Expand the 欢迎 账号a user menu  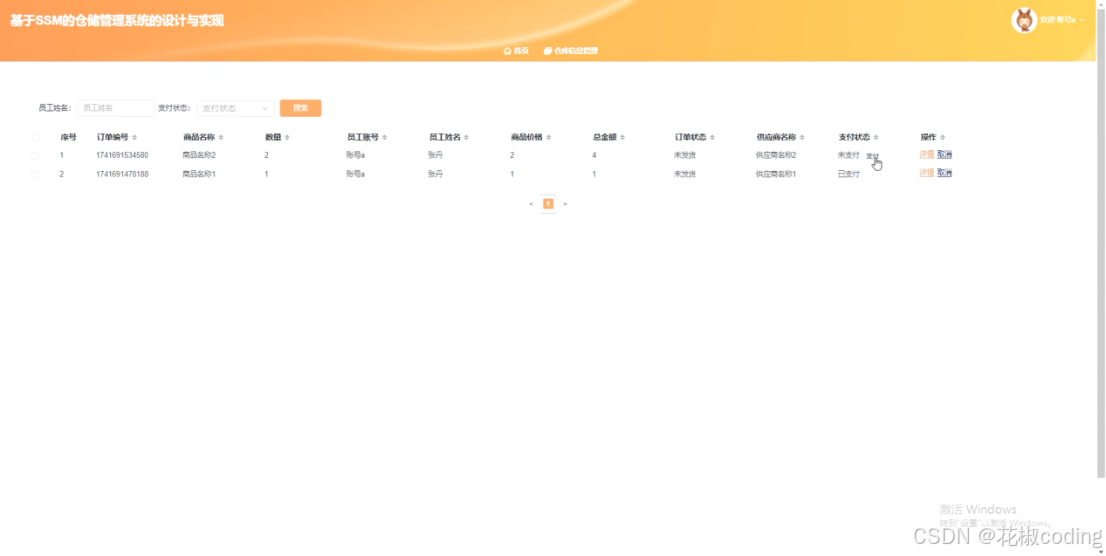coord(1062,20)
